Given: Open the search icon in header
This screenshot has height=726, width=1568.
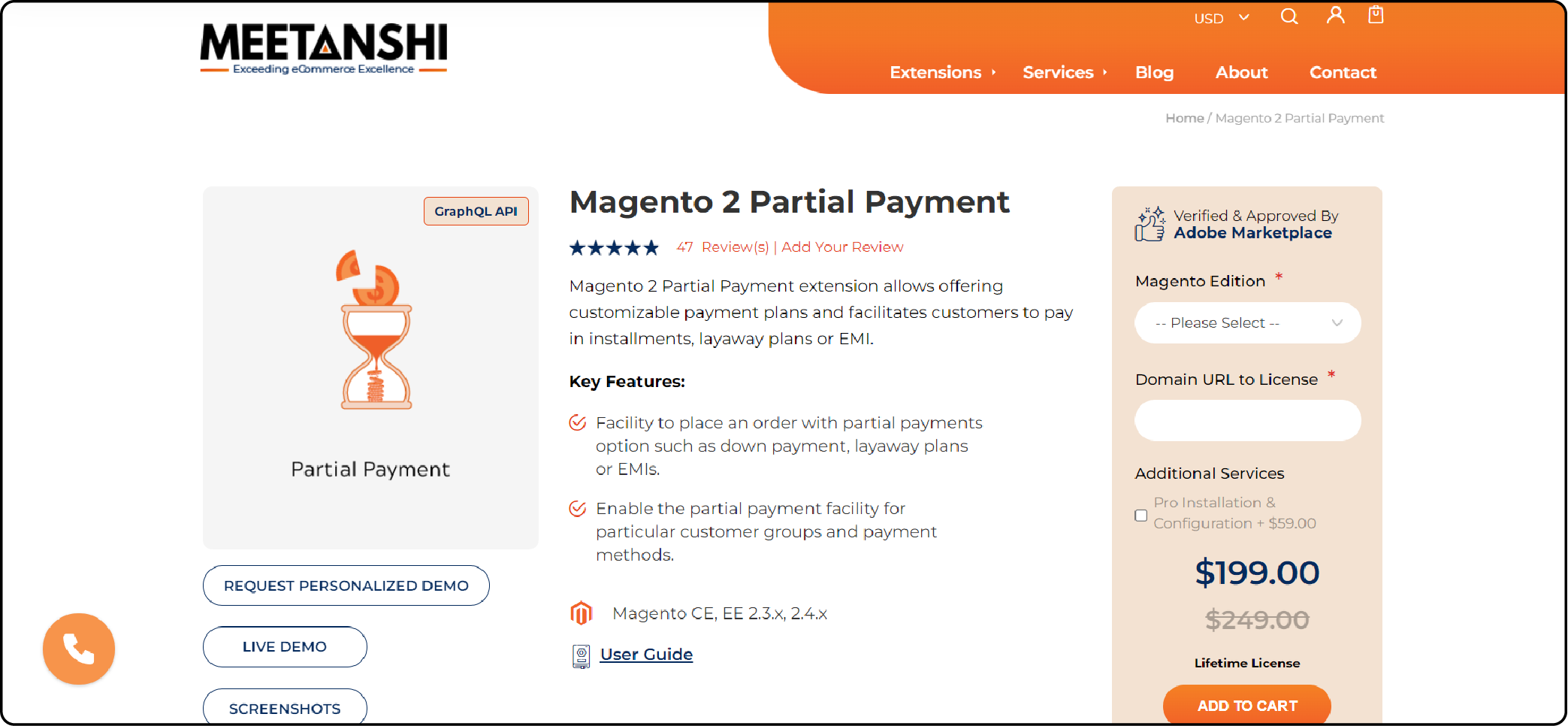Looking at the screenshot, I should 1289,17.
